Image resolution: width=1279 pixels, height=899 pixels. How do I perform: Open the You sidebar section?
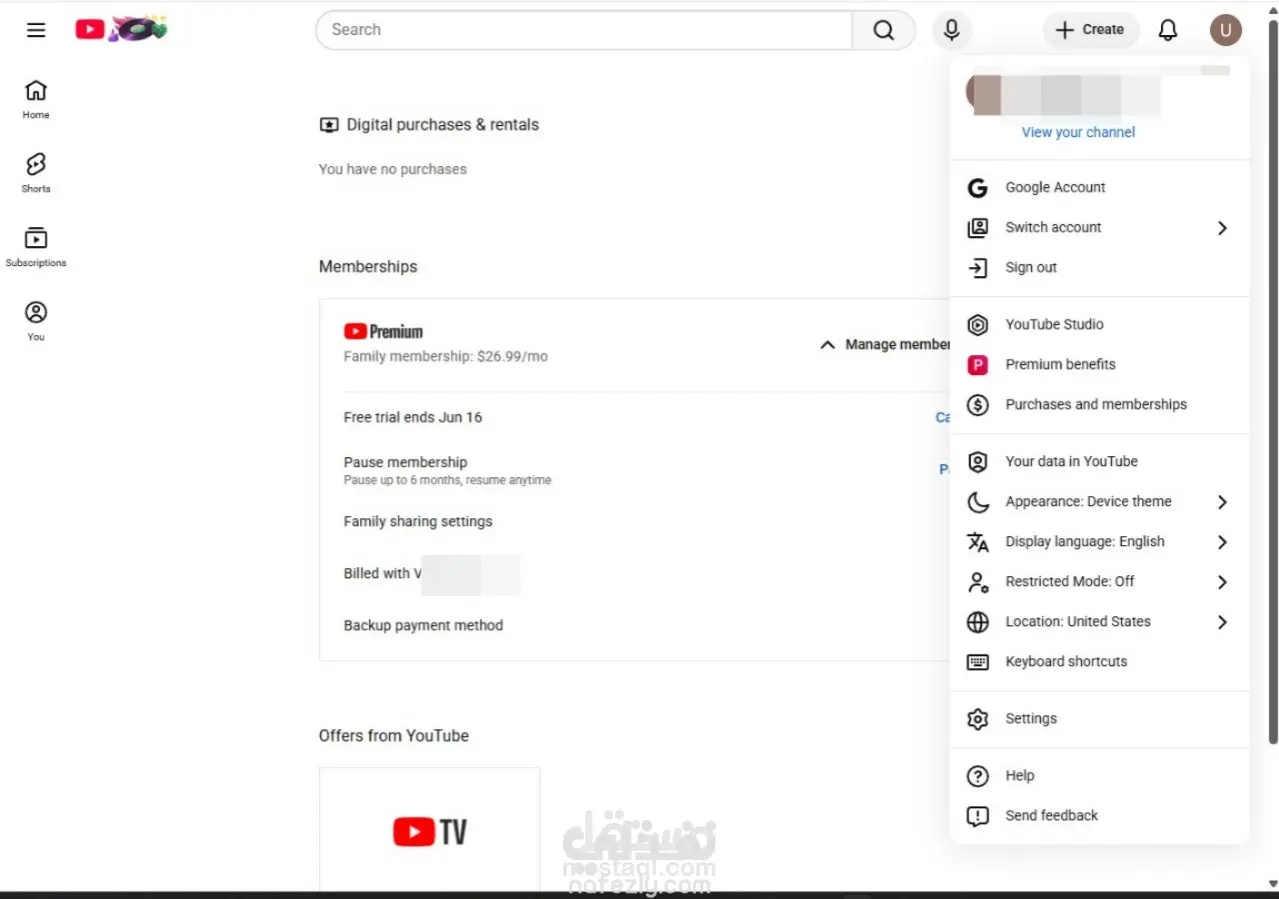pos(36,321)
